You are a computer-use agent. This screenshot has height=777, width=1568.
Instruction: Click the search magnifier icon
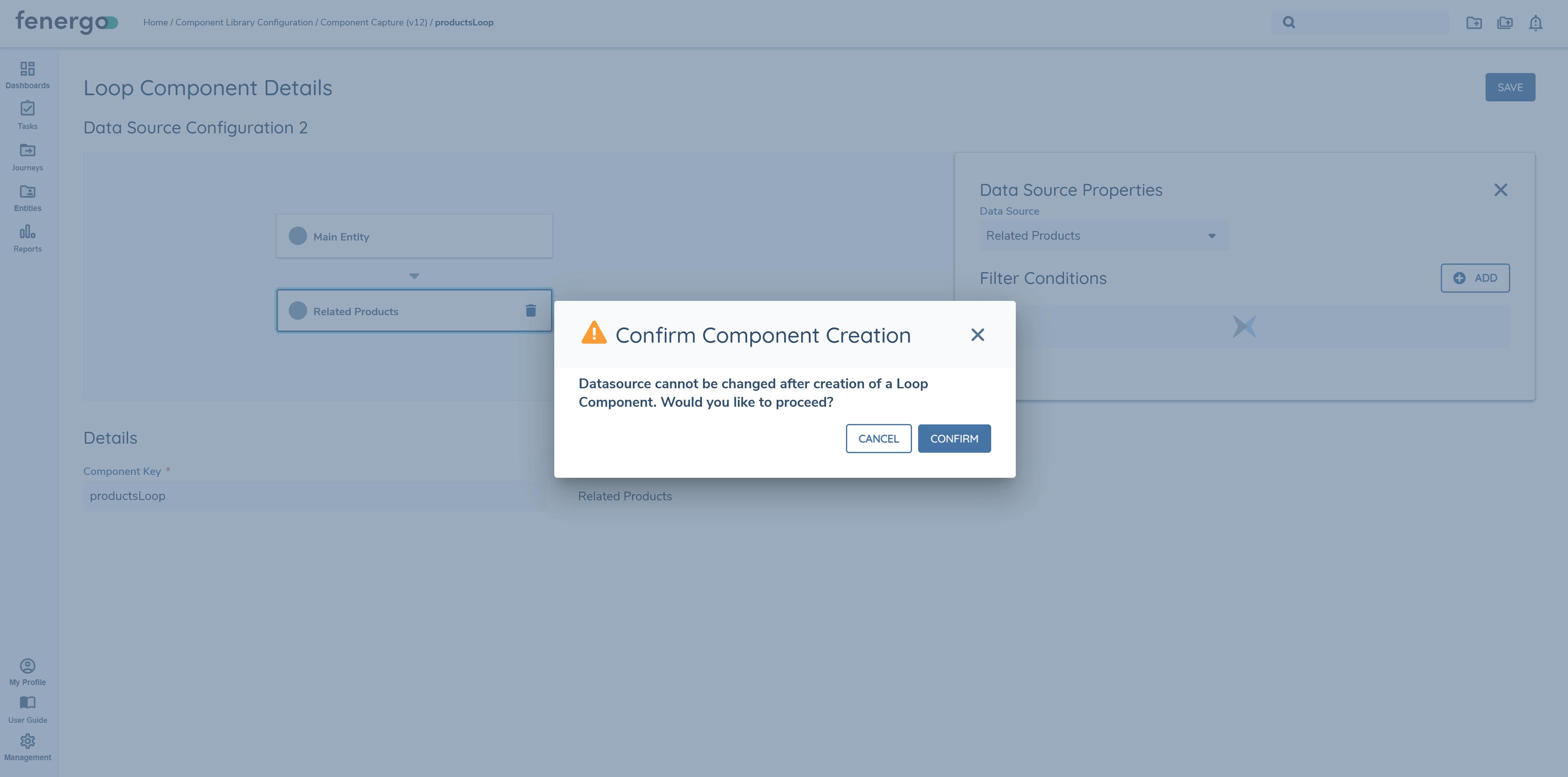click(1289, 23)
